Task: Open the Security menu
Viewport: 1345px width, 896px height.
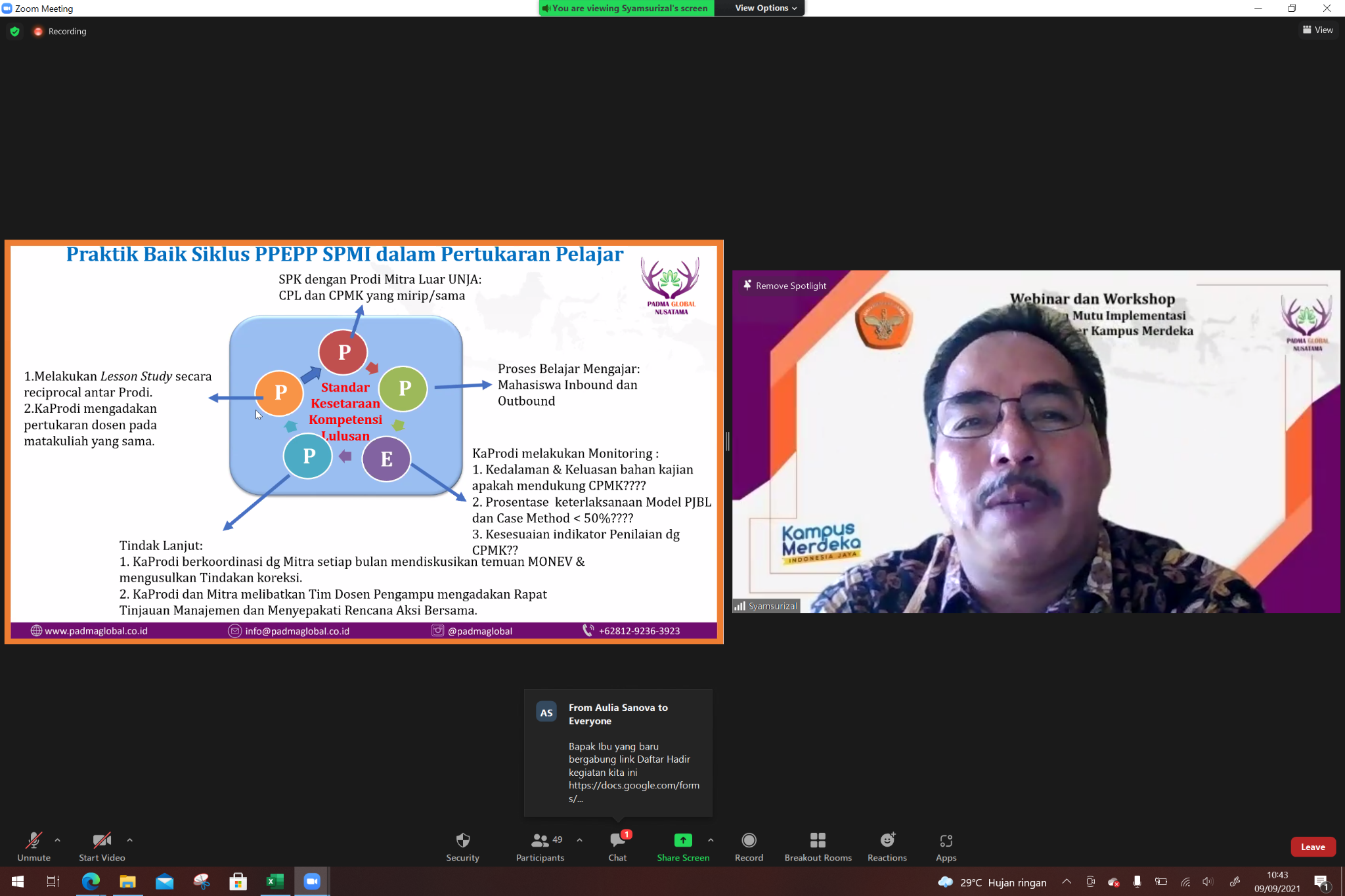Action: (463, 847)
